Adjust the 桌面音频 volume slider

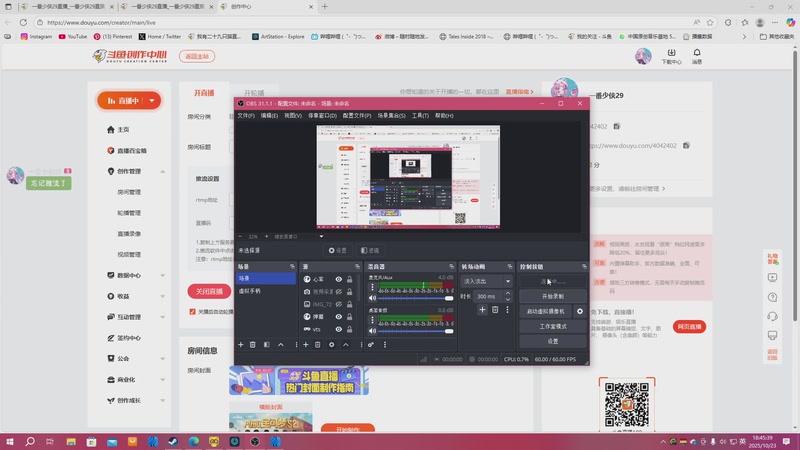click(415, 331)
